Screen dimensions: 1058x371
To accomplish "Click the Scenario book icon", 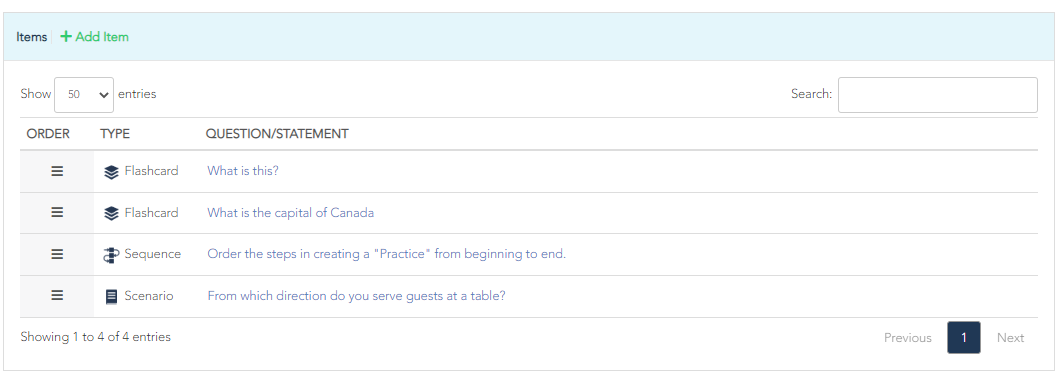I will tap(111, 297).
